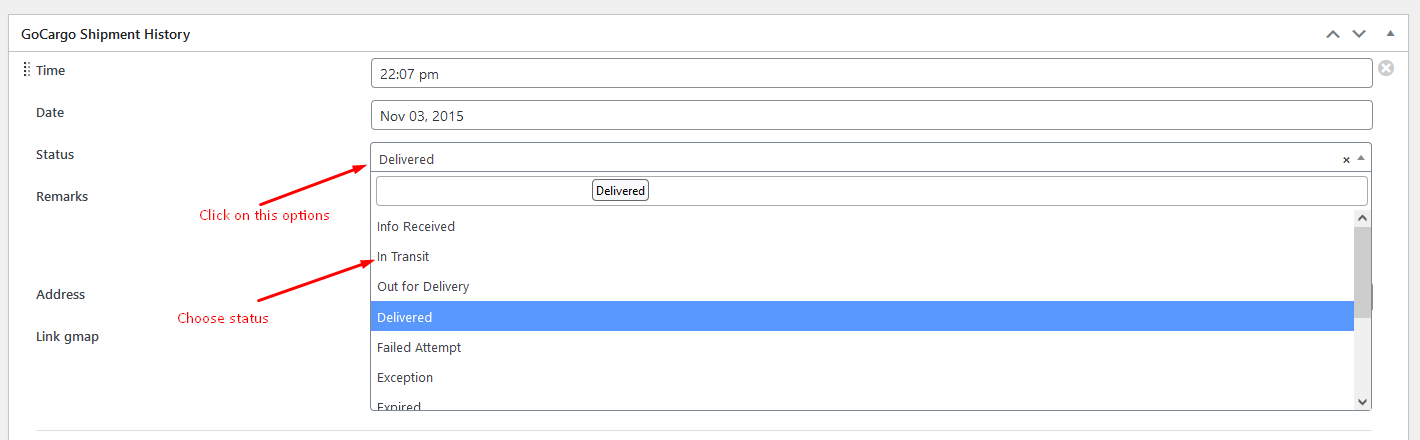Focus the status search box
Viewport: 1420px width, 440px height.
coord(871,191)
